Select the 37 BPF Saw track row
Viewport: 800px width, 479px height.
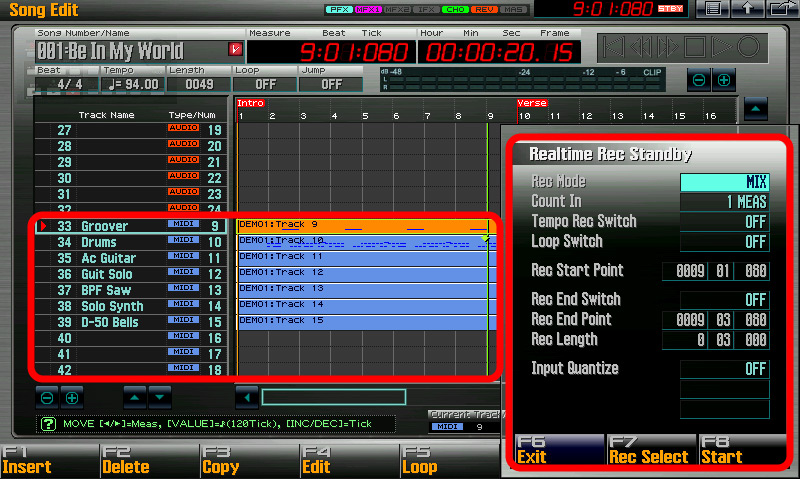click(131, 290)
